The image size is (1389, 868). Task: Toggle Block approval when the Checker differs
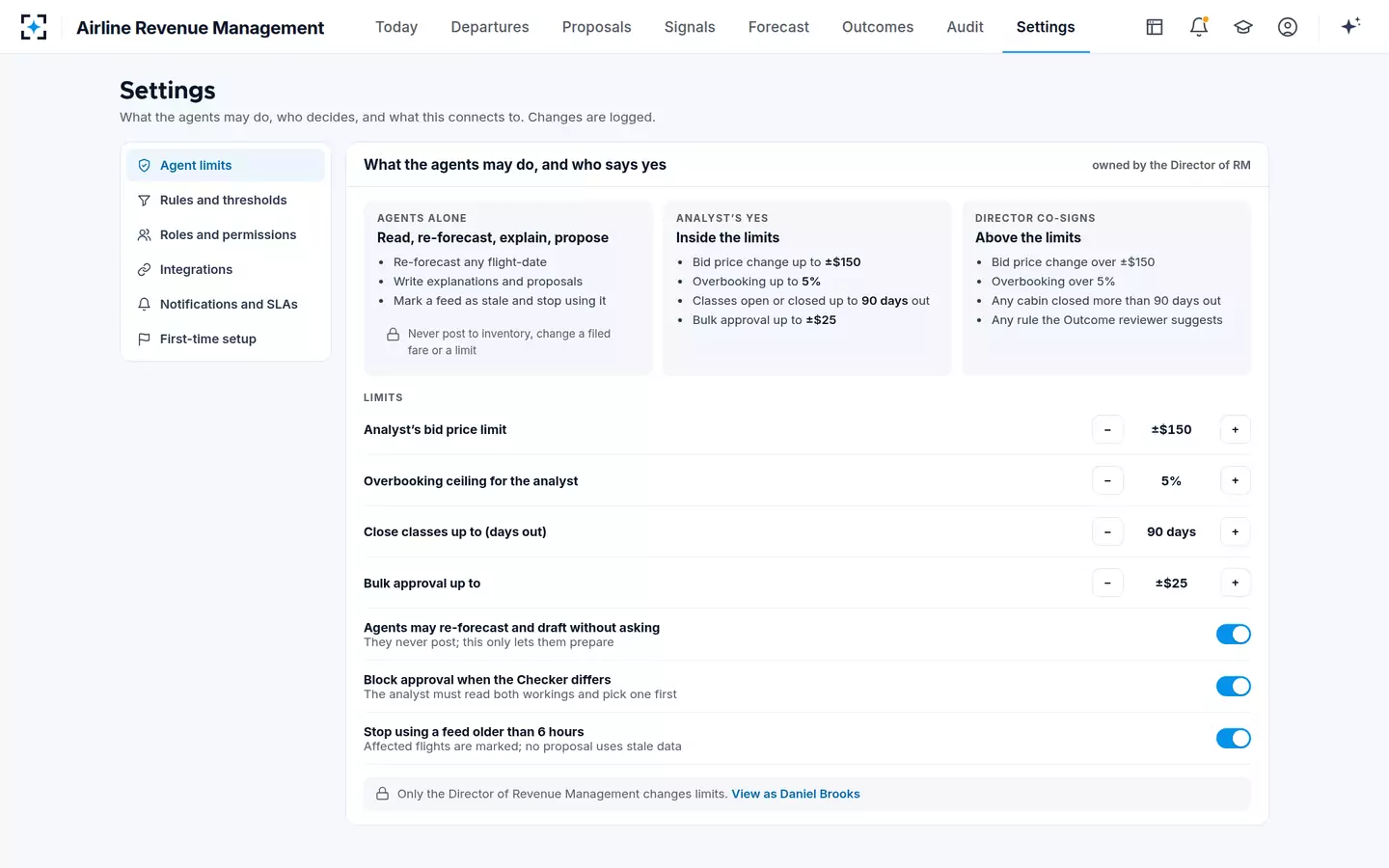click(x=1233, y=686)
